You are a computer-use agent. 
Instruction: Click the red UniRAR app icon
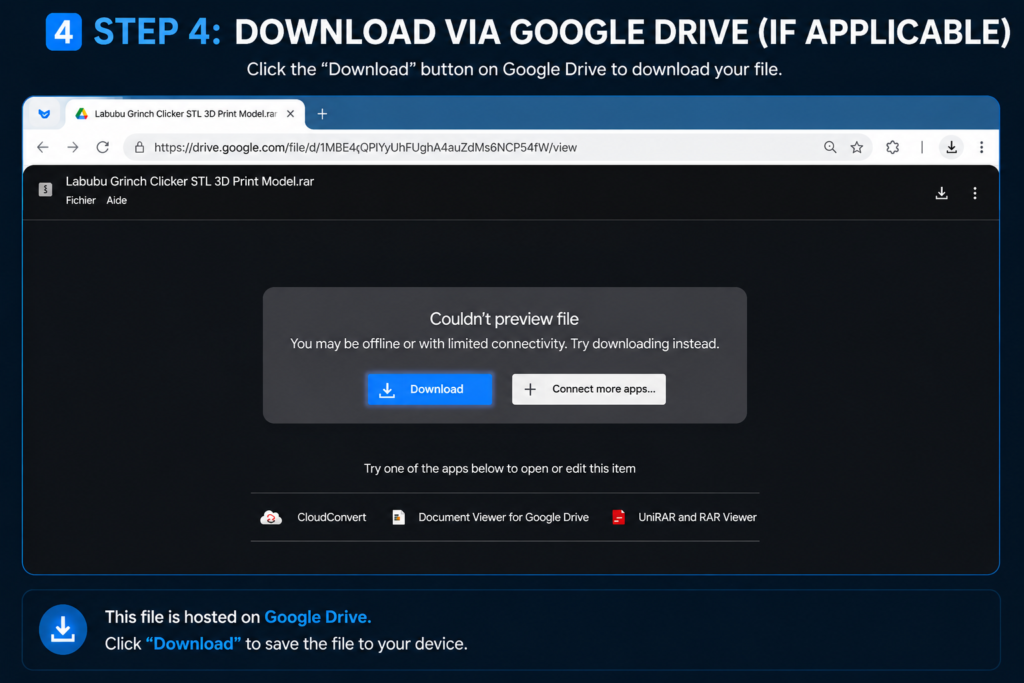coord(618,518)
